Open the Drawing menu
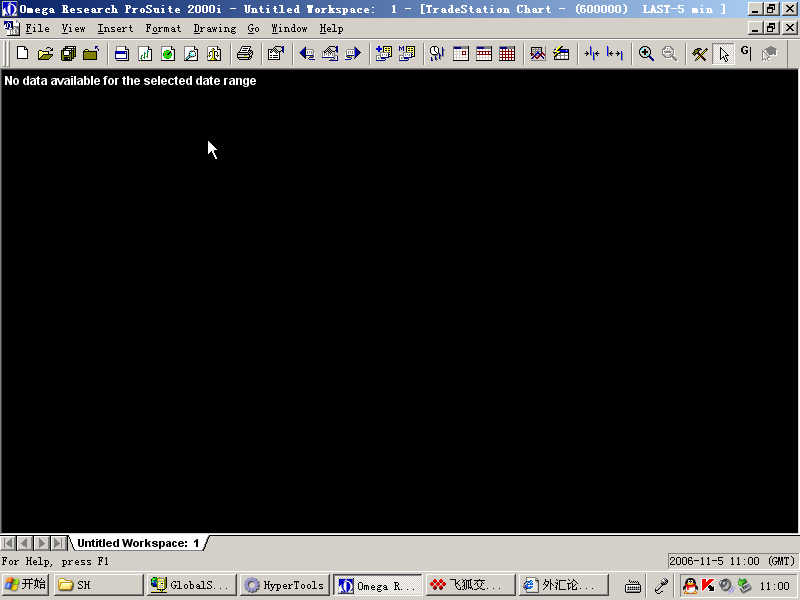The width and height of the screenshot is (800, 600). 214,29
